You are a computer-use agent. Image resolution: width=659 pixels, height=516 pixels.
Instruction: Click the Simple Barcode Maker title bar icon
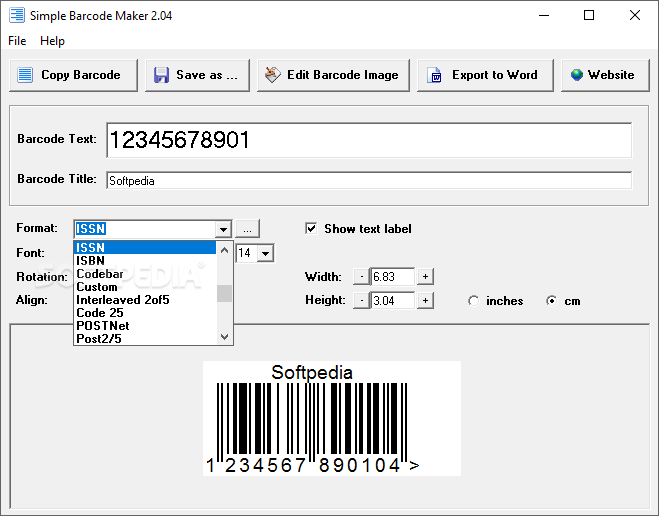tap(17, 15)
